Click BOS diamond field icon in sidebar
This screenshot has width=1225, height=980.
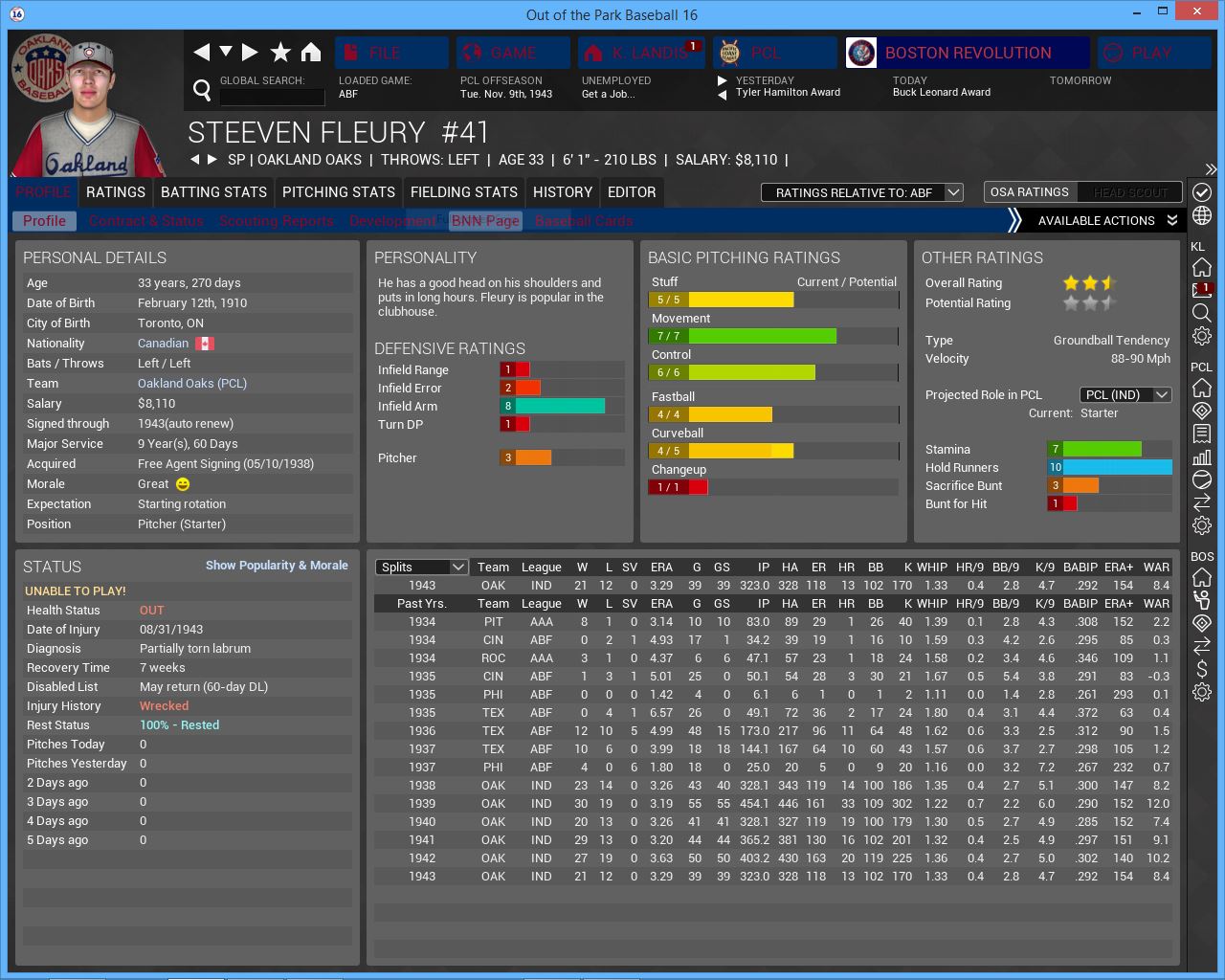(x=1202, y=623)
